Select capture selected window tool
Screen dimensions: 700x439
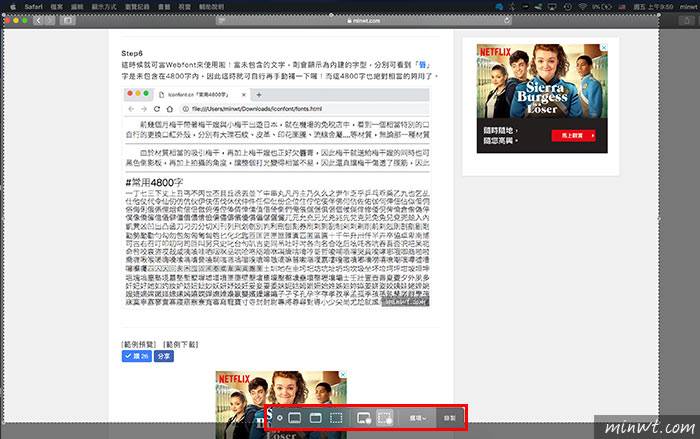pos(317,417)
